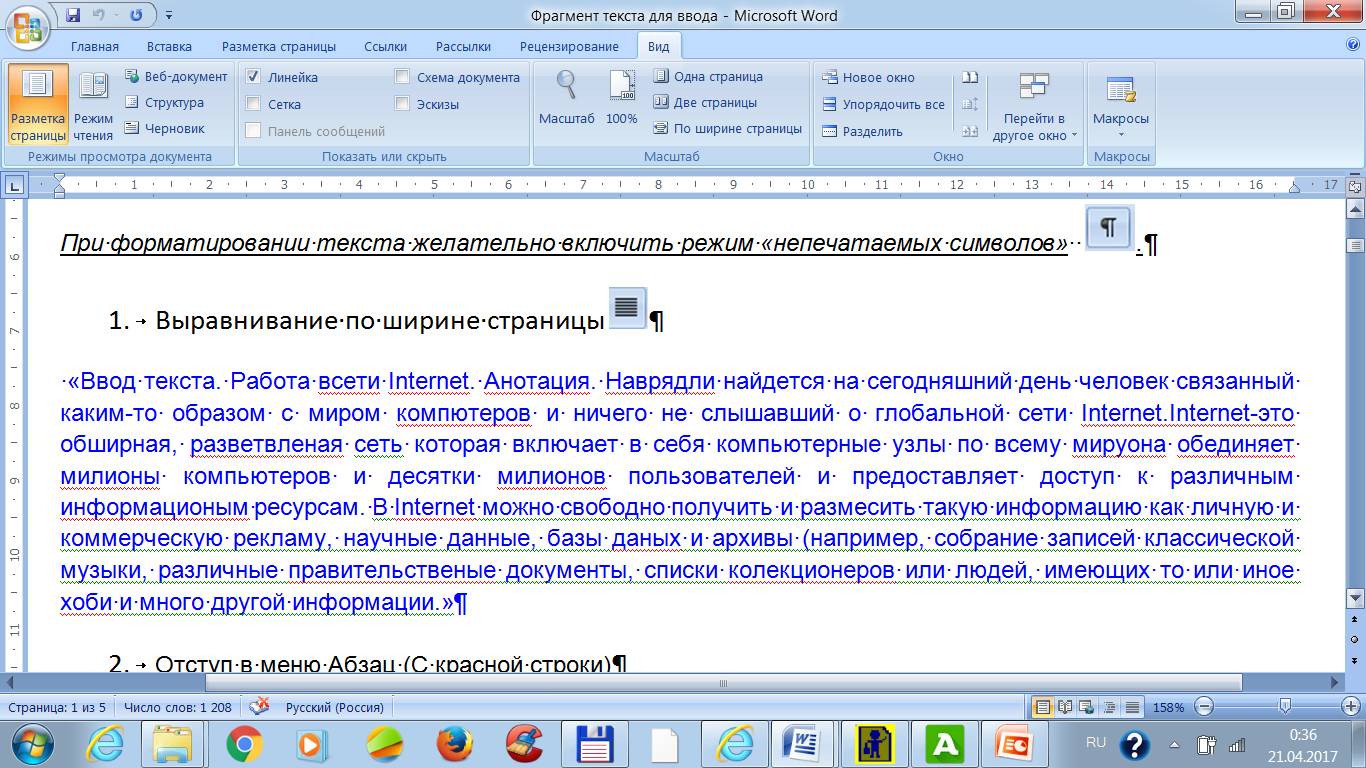Click Word icon in taskbar

tap(803, 744)
